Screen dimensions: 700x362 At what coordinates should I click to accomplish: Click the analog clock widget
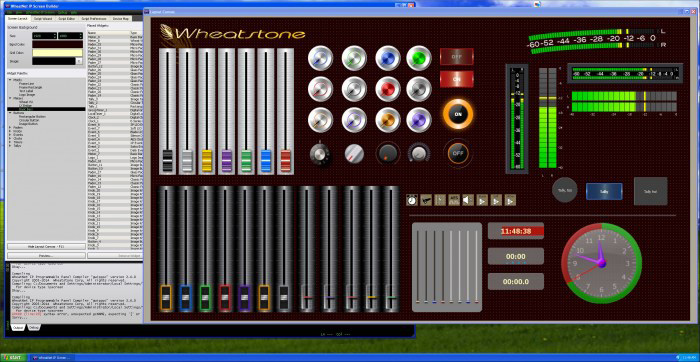601,263
